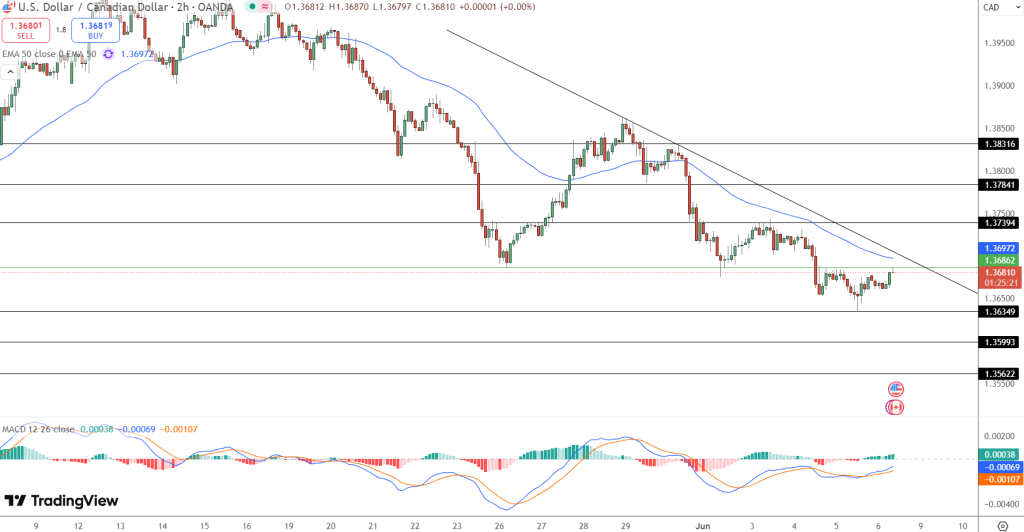Image resolution: width=1024 pixels, height=532 pixels.
Task: Click the EMA 50 close indicator legend
Action: click(x=49, y=54)
